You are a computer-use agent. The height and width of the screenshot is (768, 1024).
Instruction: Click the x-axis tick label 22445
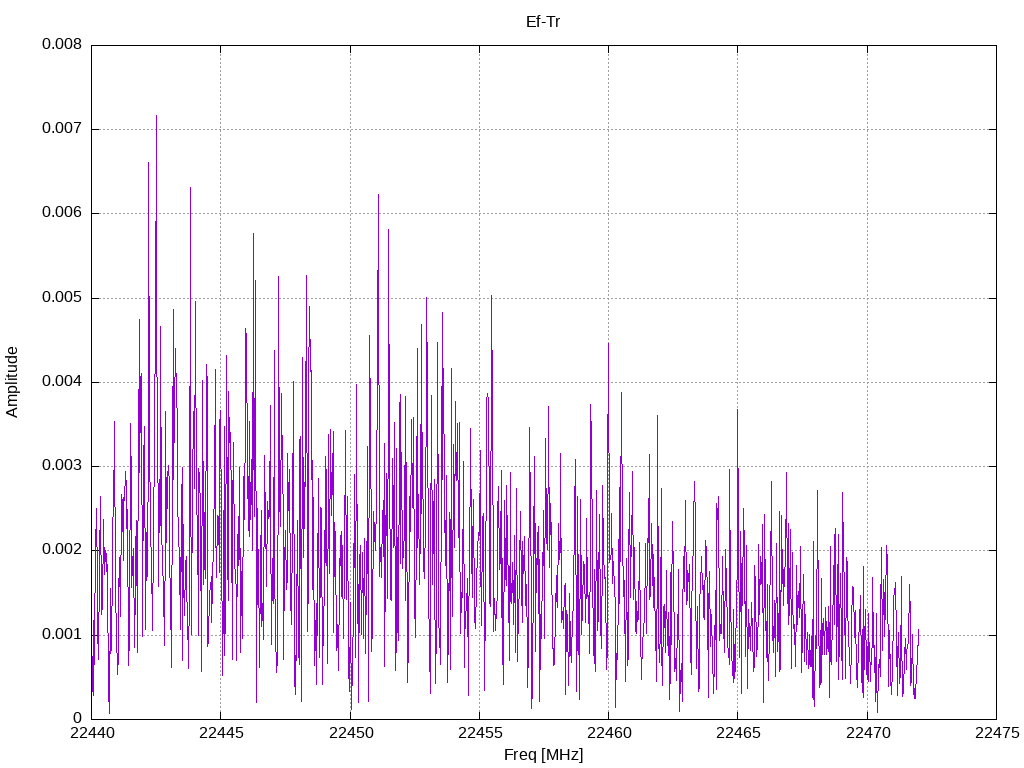click(x=221, y=733)
